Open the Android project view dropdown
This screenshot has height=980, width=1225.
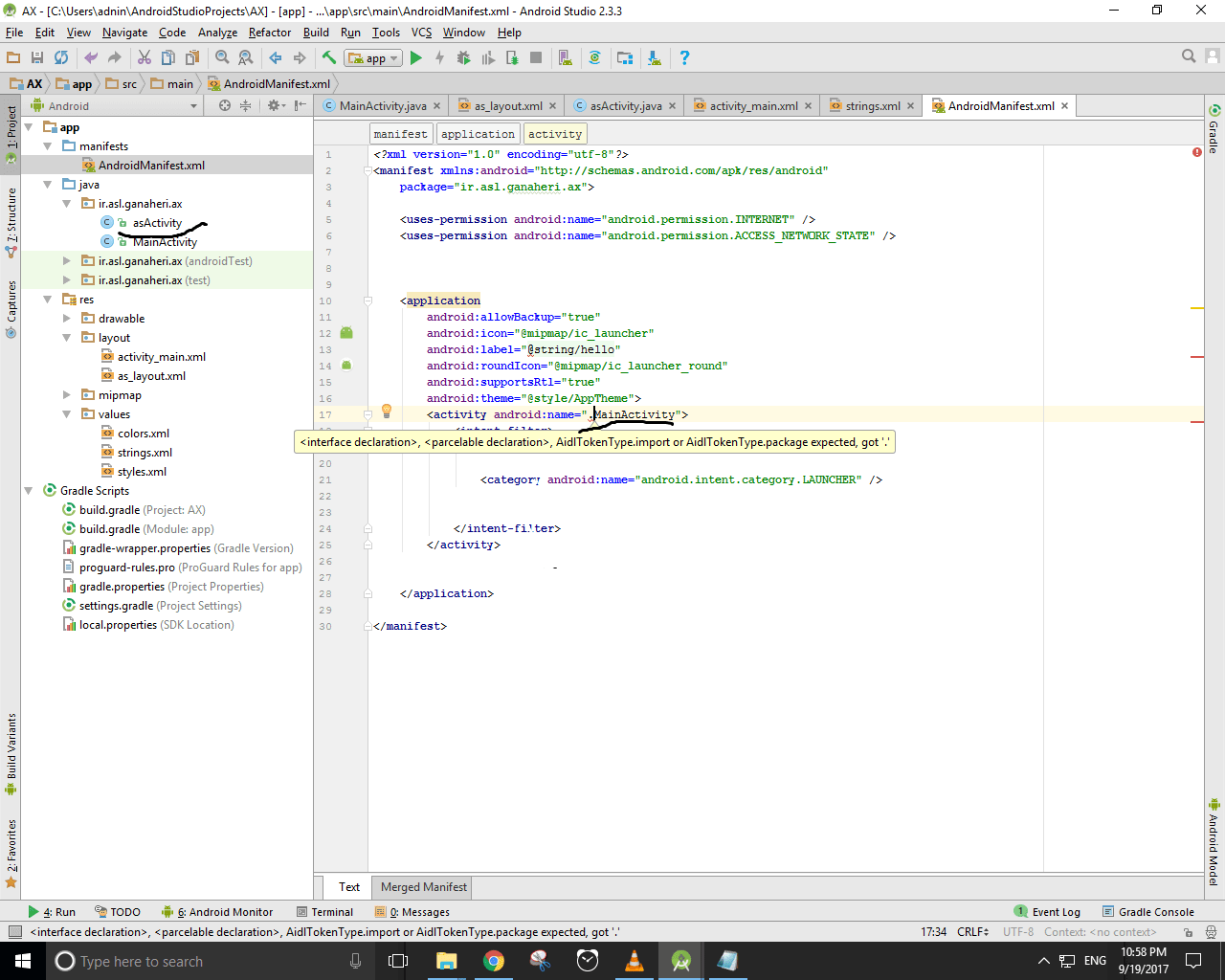(115, 106)
